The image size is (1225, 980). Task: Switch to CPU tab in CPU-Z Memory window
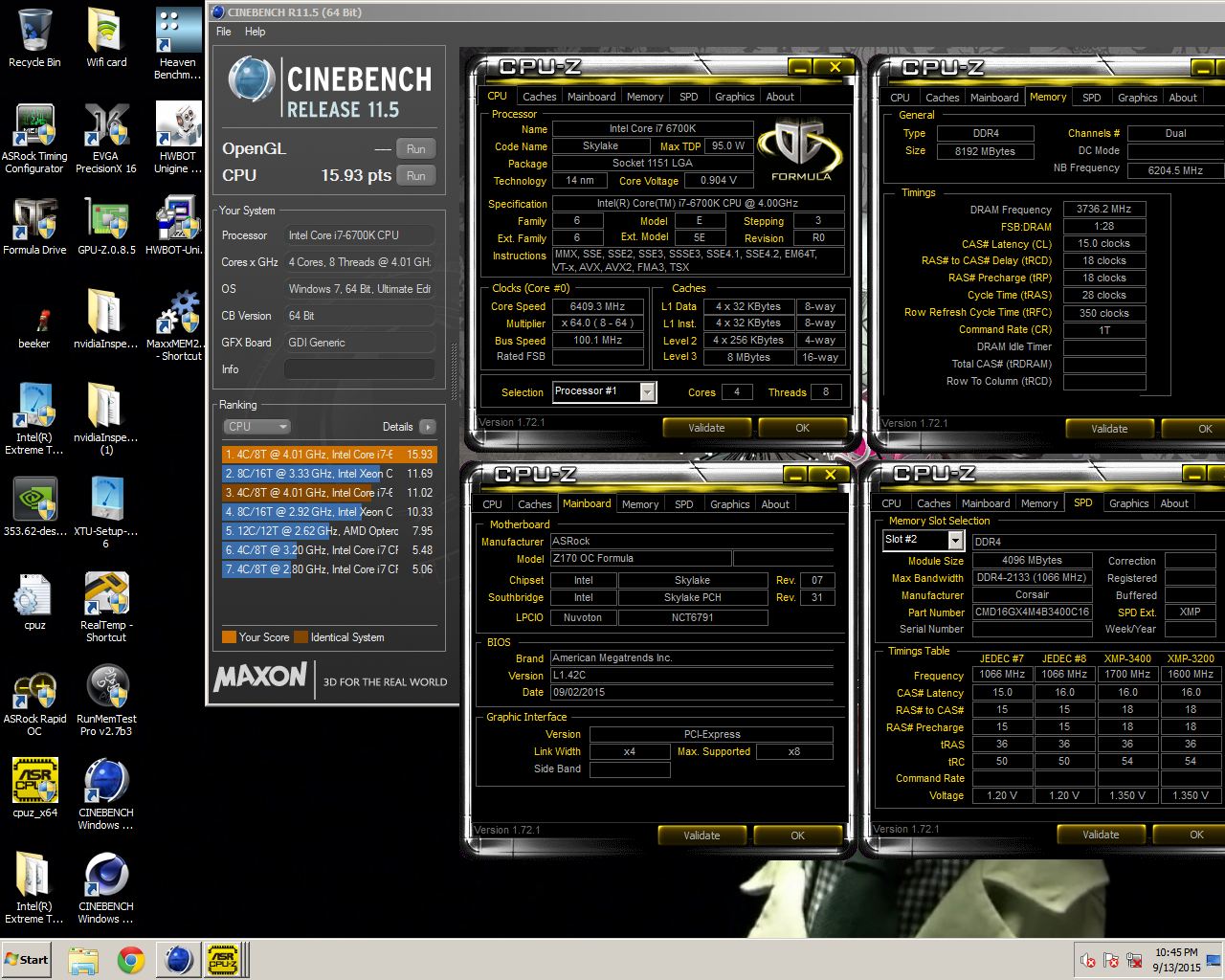[900, 98]
